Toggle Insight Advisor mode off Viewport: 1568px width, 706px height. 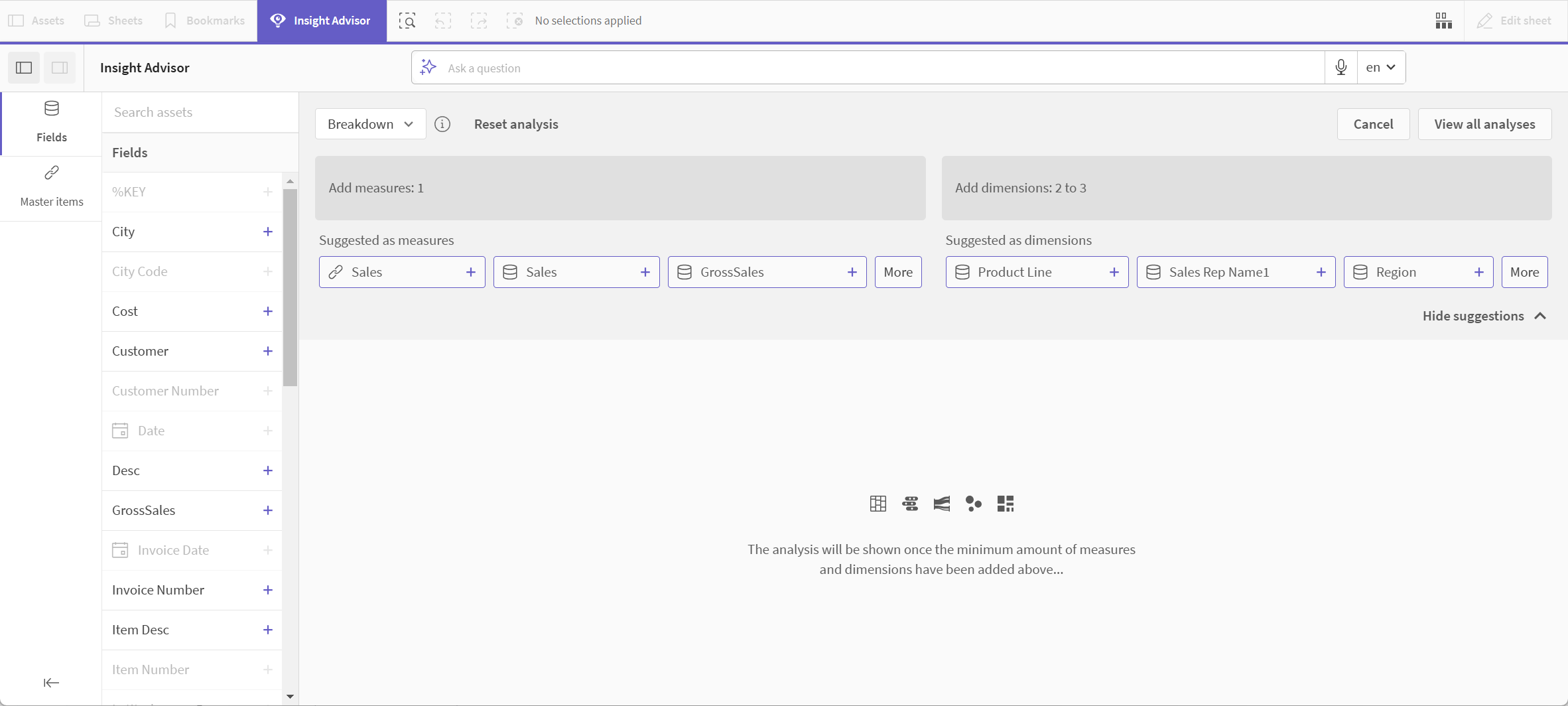tap(322, 21)
